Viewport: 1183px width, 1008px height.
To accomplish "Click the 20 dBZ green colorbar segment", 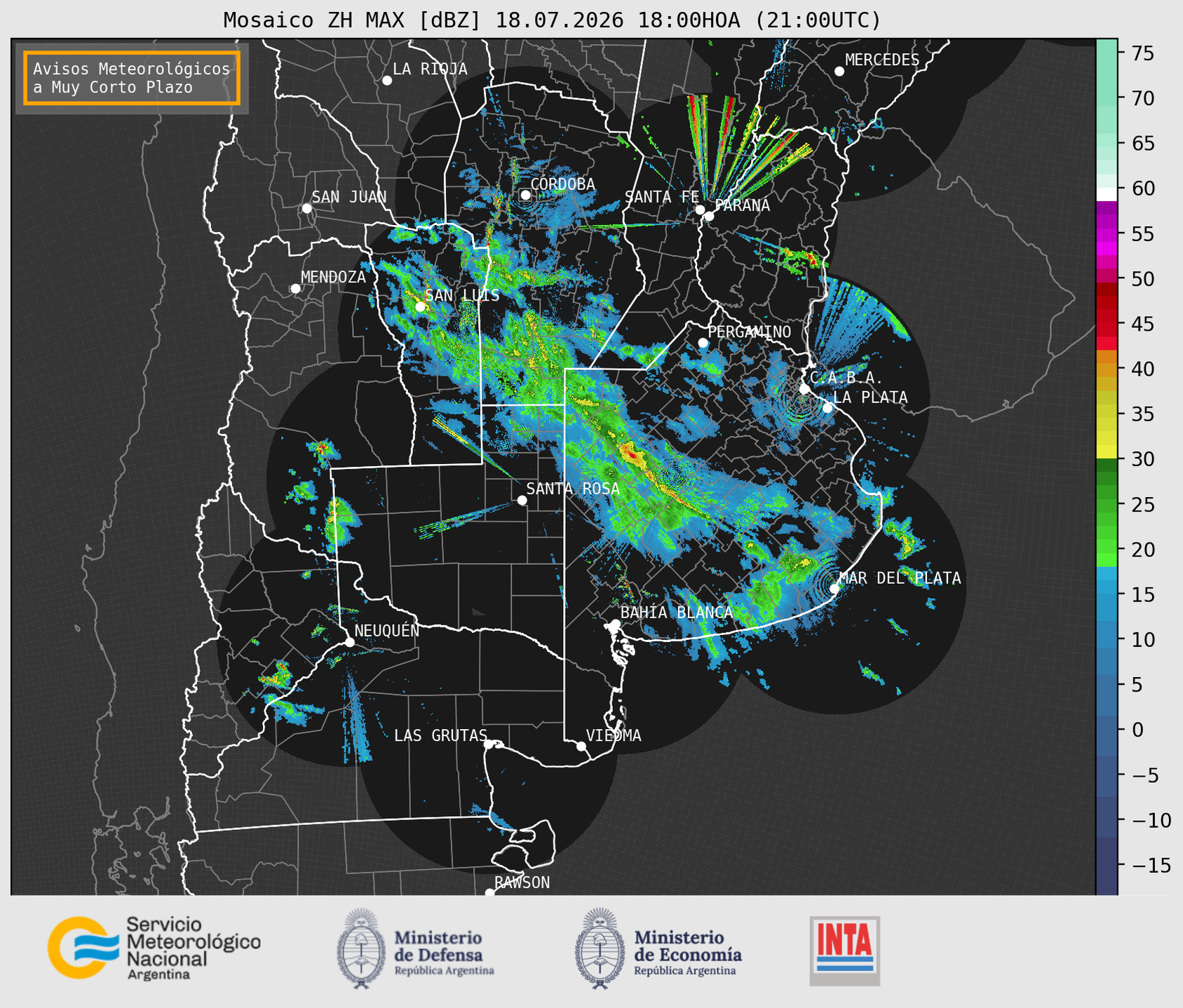I will click(x=1107, y=549).
